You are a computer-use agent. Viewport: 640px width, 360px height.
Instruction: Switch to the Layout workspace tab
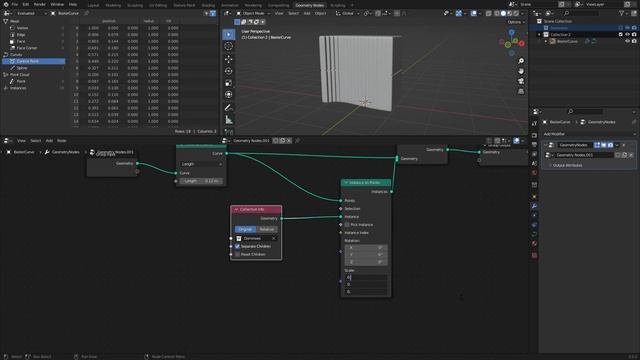93,5
